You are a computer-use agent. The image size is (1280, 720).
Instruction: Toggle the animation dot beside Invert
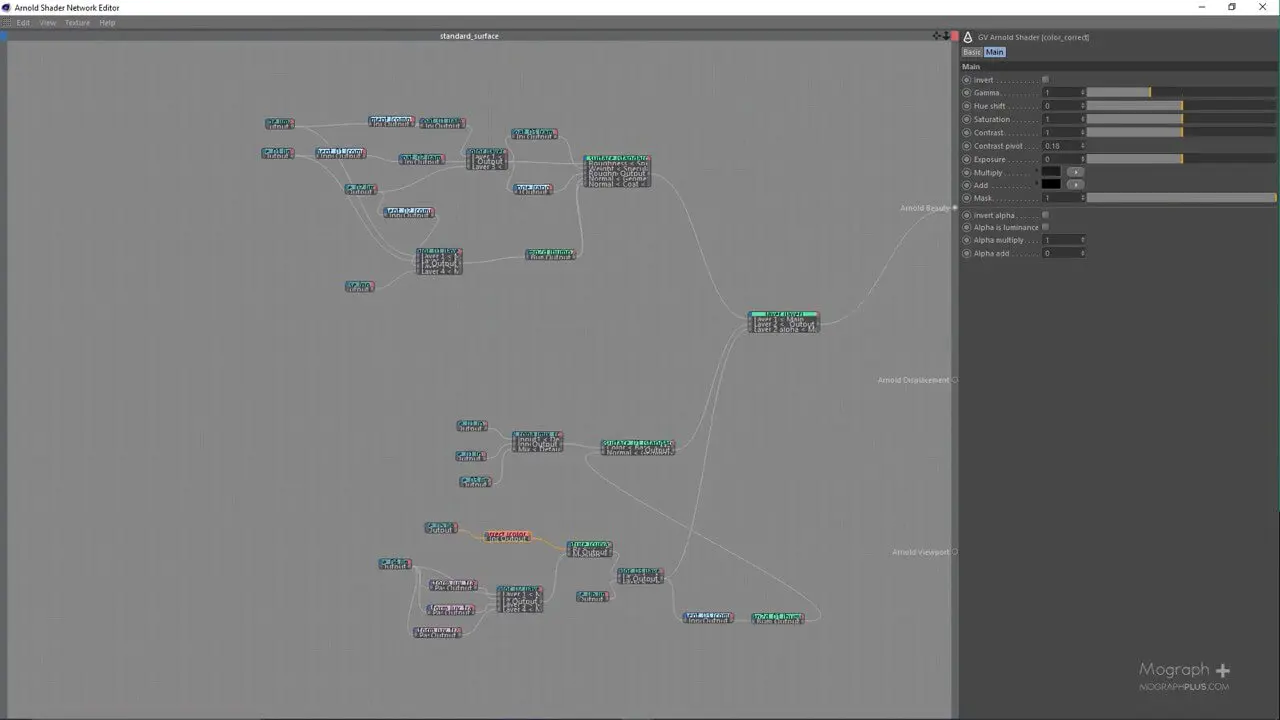[x=967, y=80]
